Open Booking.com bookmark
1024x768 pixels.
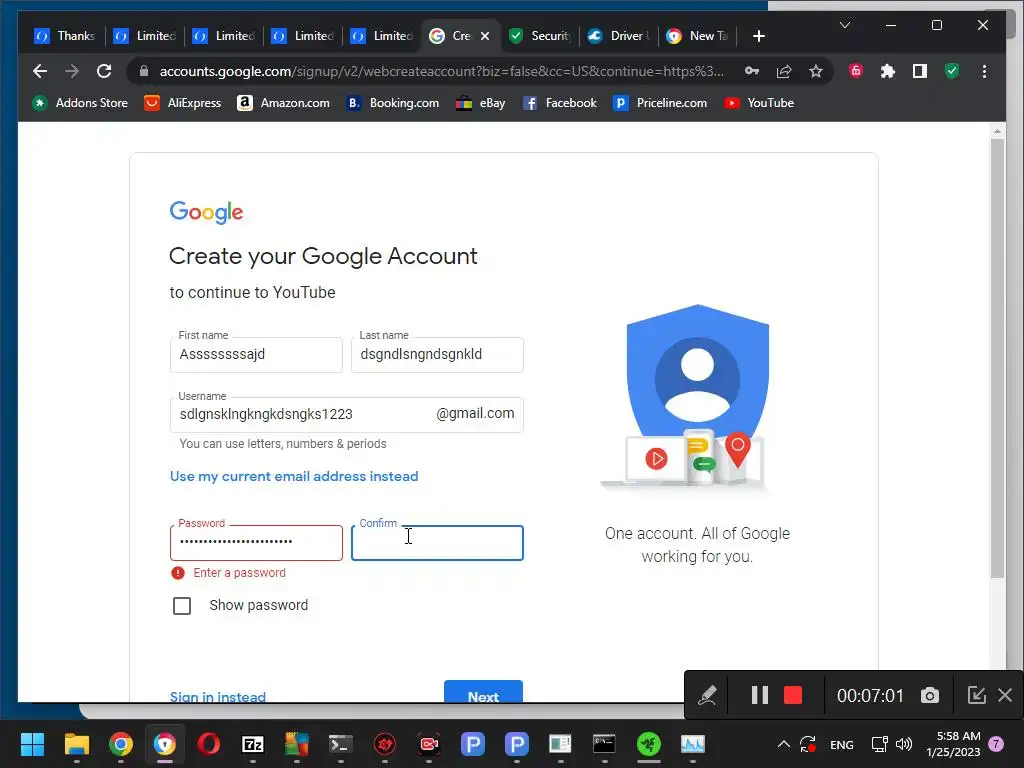tap(393, 103)
